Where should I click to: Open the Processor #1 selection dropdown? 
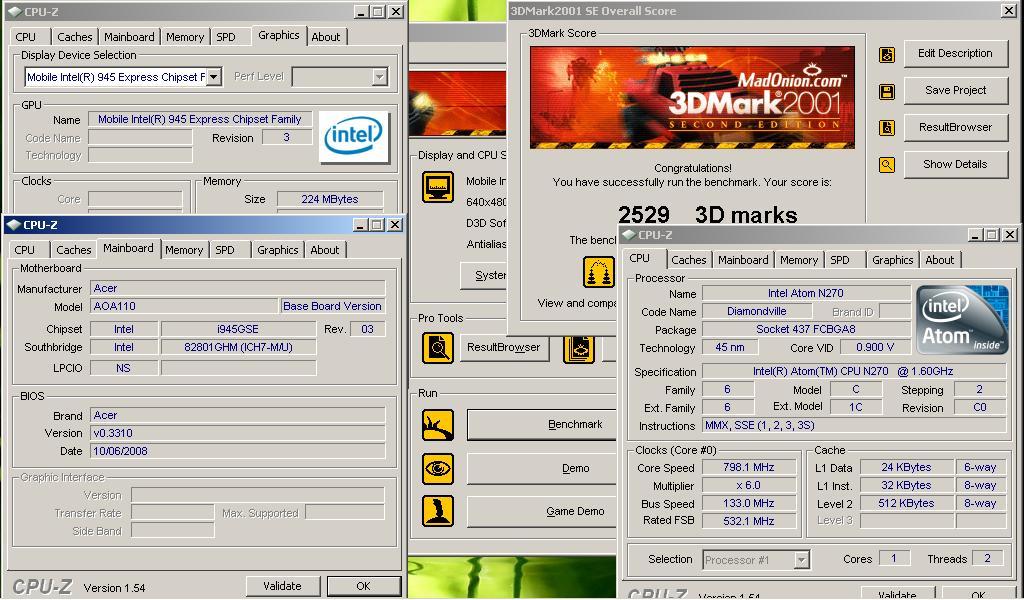[x=801, y=560]
